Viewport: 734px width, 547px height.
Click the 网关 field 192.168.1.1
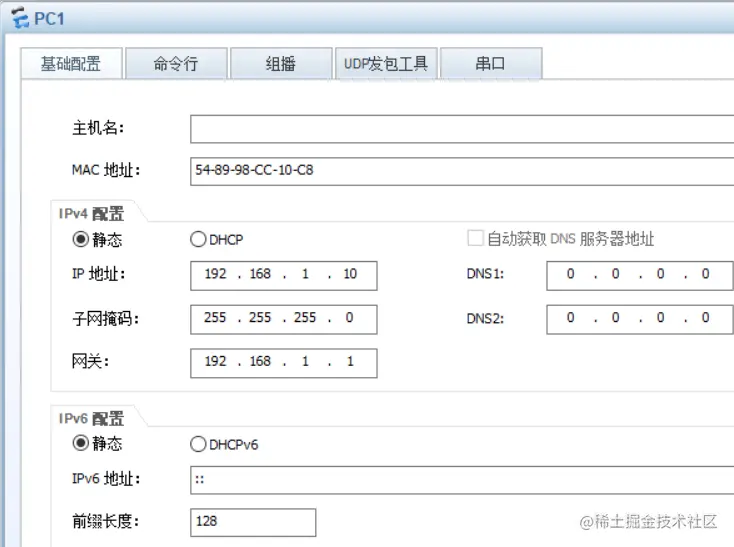(284, 363)
